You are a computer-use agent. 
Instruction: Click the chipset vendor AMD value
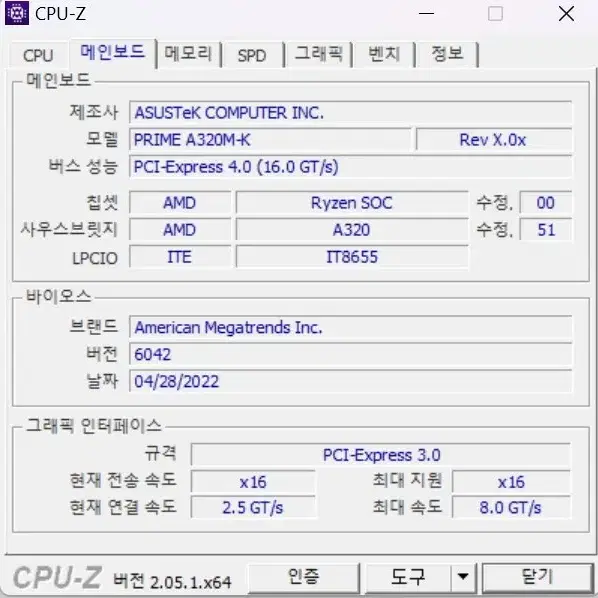coord(180,203)
